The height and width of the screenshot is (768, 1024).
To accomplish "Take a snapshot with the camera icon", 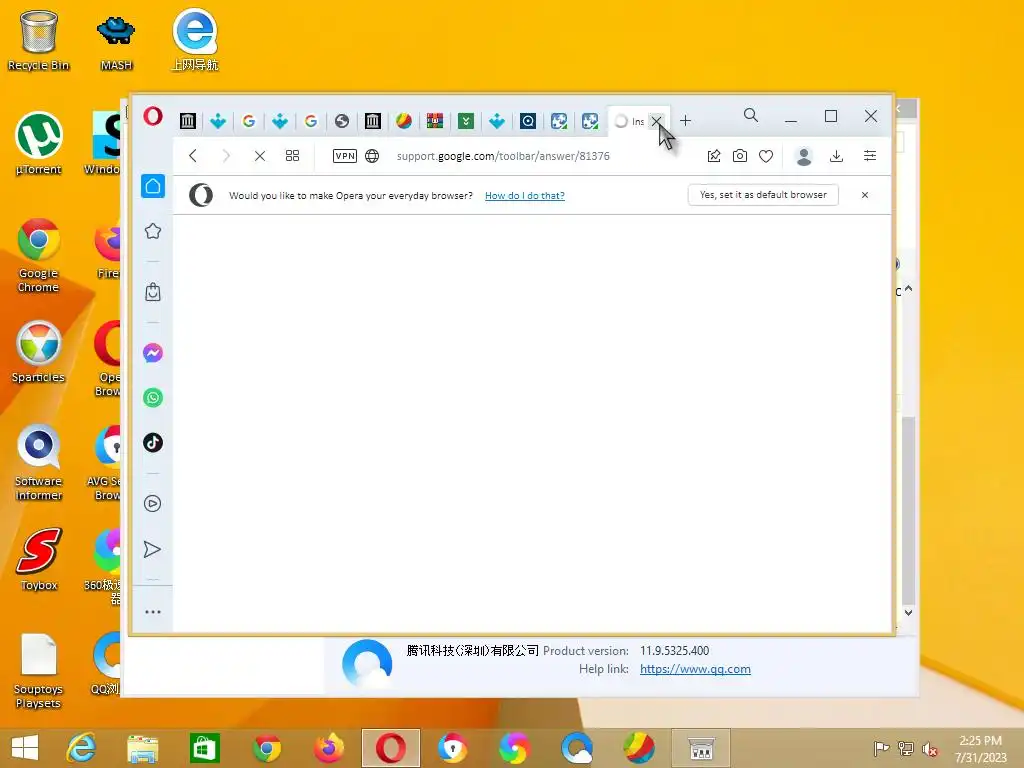I will tap(740, 155).
